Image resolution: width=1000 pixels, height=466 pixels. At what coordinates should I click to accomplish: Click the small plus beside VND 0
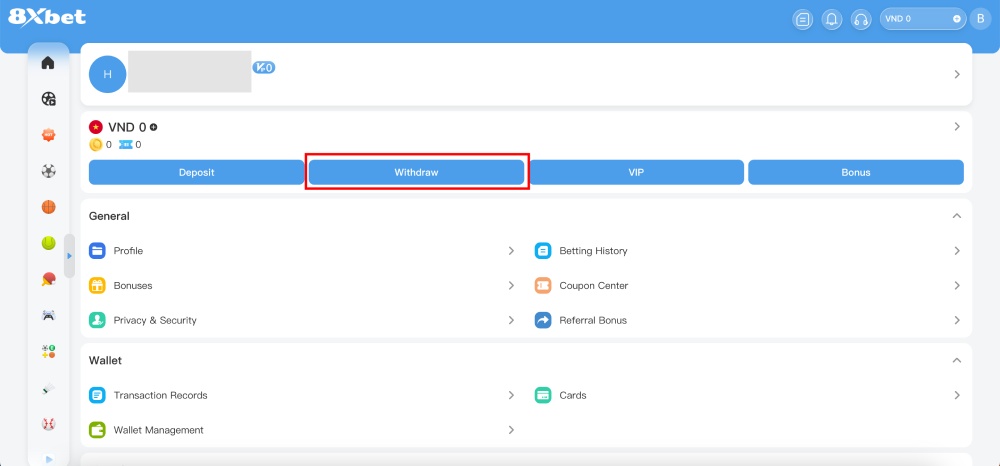pyautogui.click(x=153, y=127)
